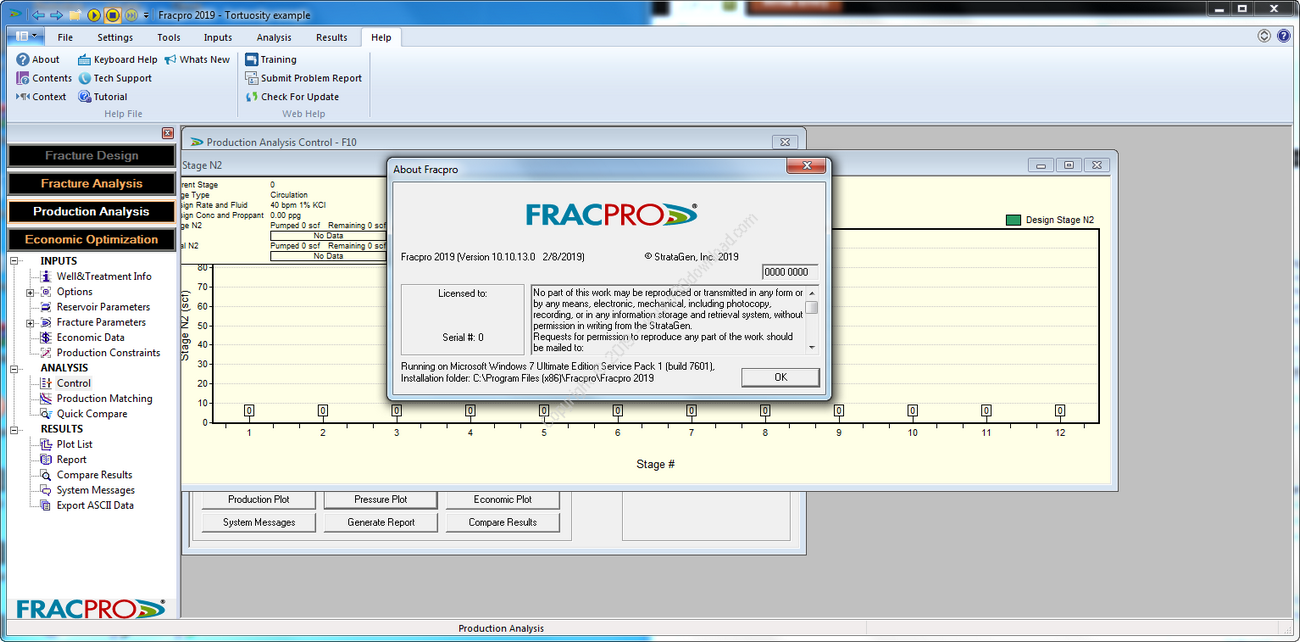Open Compare Results tree item
This screenshot has width=1300, height=642.
click(94, 475)
